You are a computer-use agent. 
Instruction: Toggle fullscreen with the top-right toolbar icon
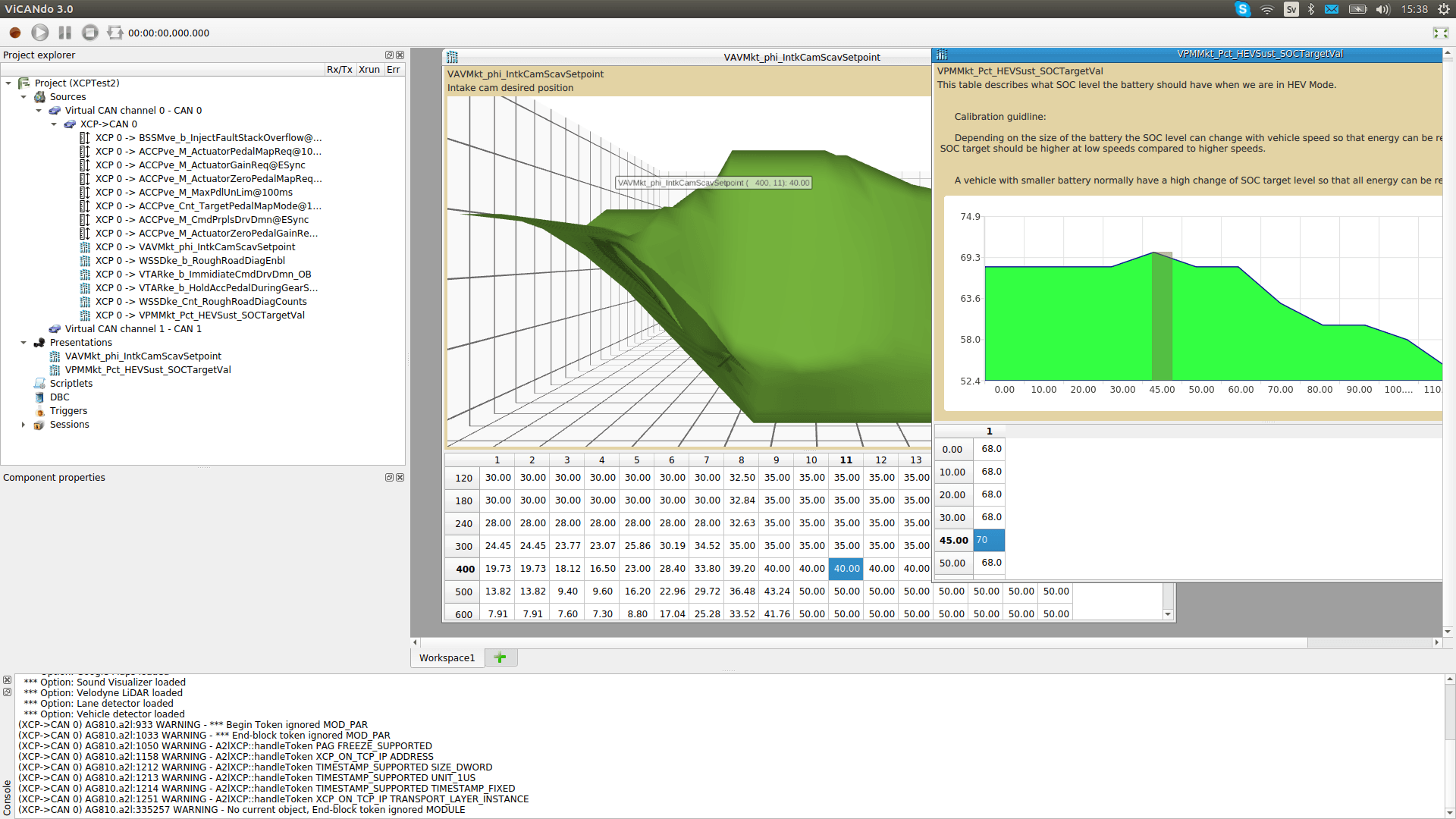click(x=1441, y=33)
